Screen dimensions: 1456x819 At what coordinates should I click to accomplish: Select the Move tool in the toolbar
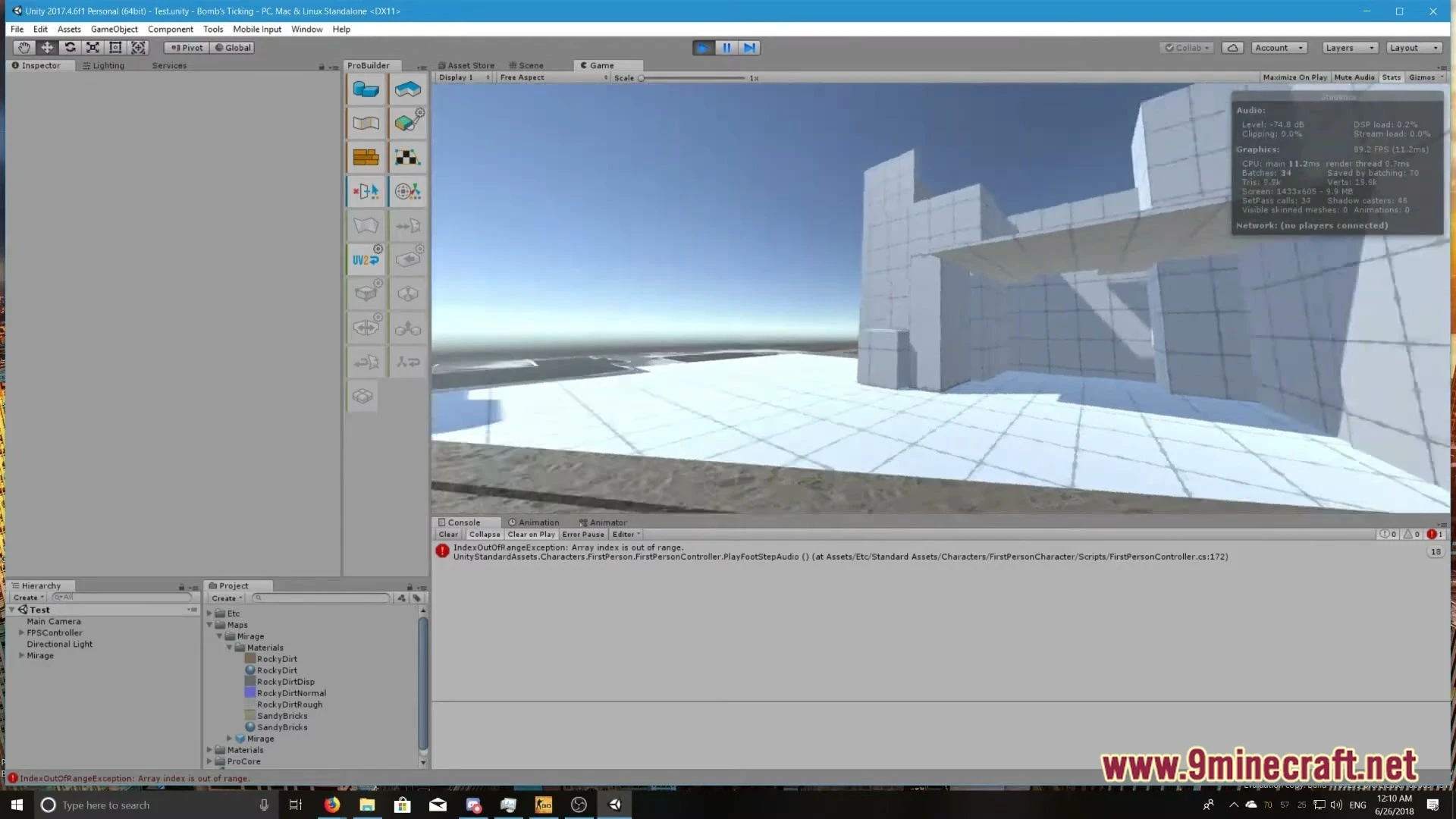[x=47, y=47]
